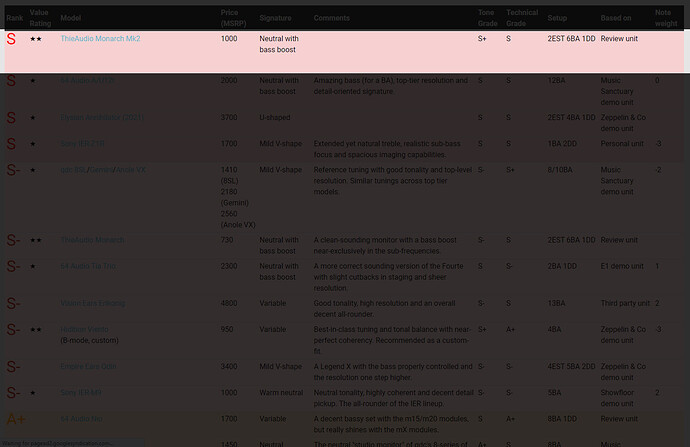This screenshot has height=447, width=690.
Task: Click the Signature column header
Action: [275, 18]
